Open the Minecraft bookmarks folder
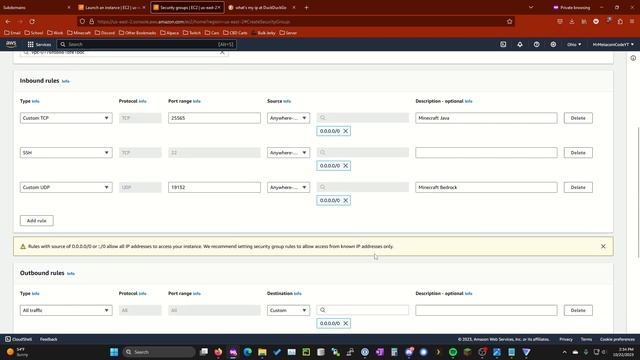640x360 pixels. point(79,33)
